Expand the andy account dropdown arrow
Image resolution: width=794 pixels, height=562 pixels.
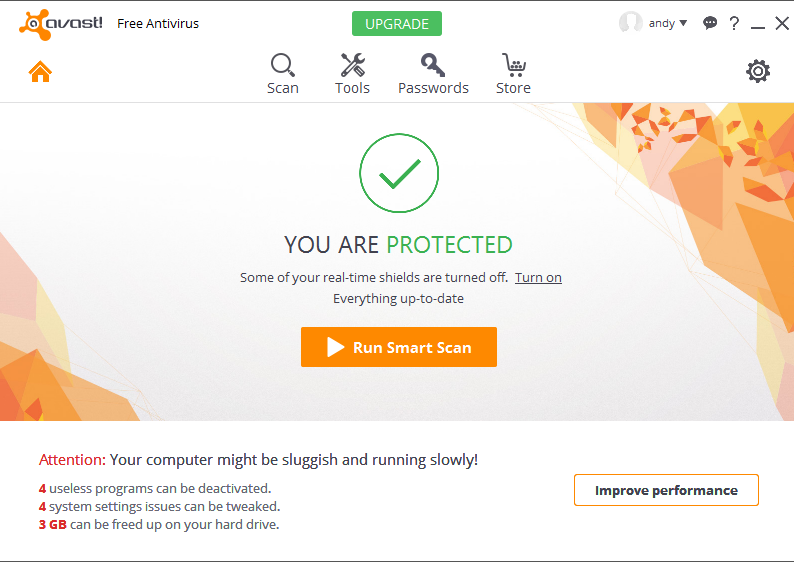[683, 23]
